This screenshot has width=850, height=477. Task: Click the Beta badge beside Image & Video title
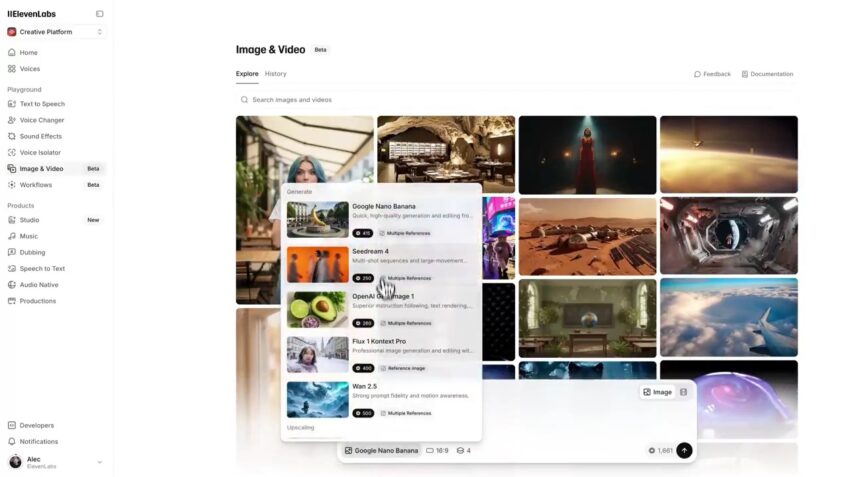point(320,50)
